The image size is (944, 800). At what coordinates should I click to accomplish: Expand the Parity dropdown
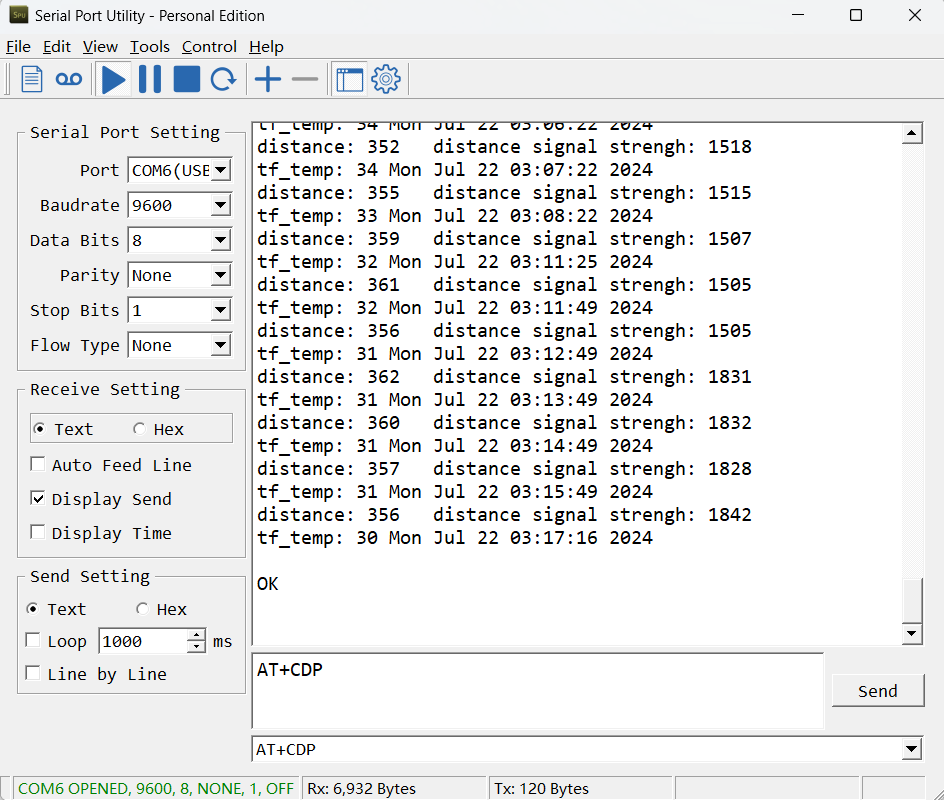pyautogui.click(x=221, y=275)
